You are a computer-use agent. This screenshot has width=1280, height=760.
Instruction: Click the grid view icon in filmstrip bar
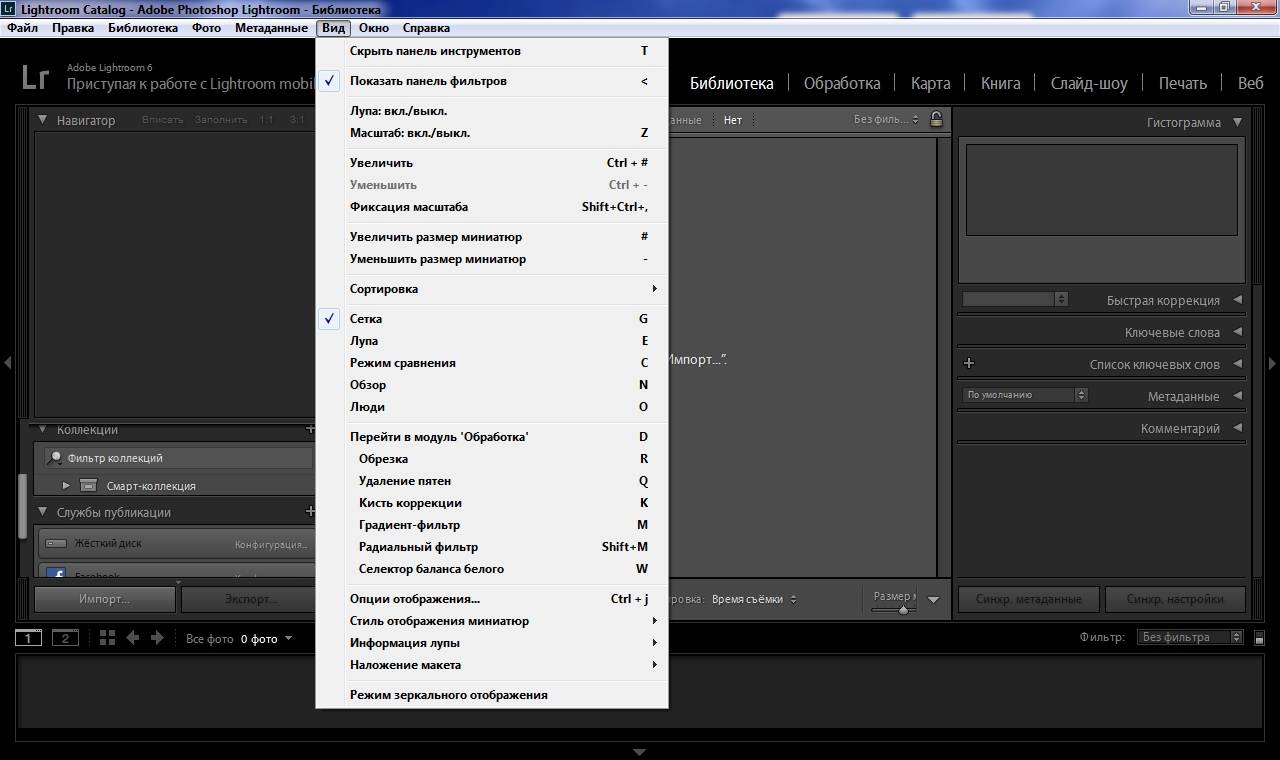pos(107,638)
